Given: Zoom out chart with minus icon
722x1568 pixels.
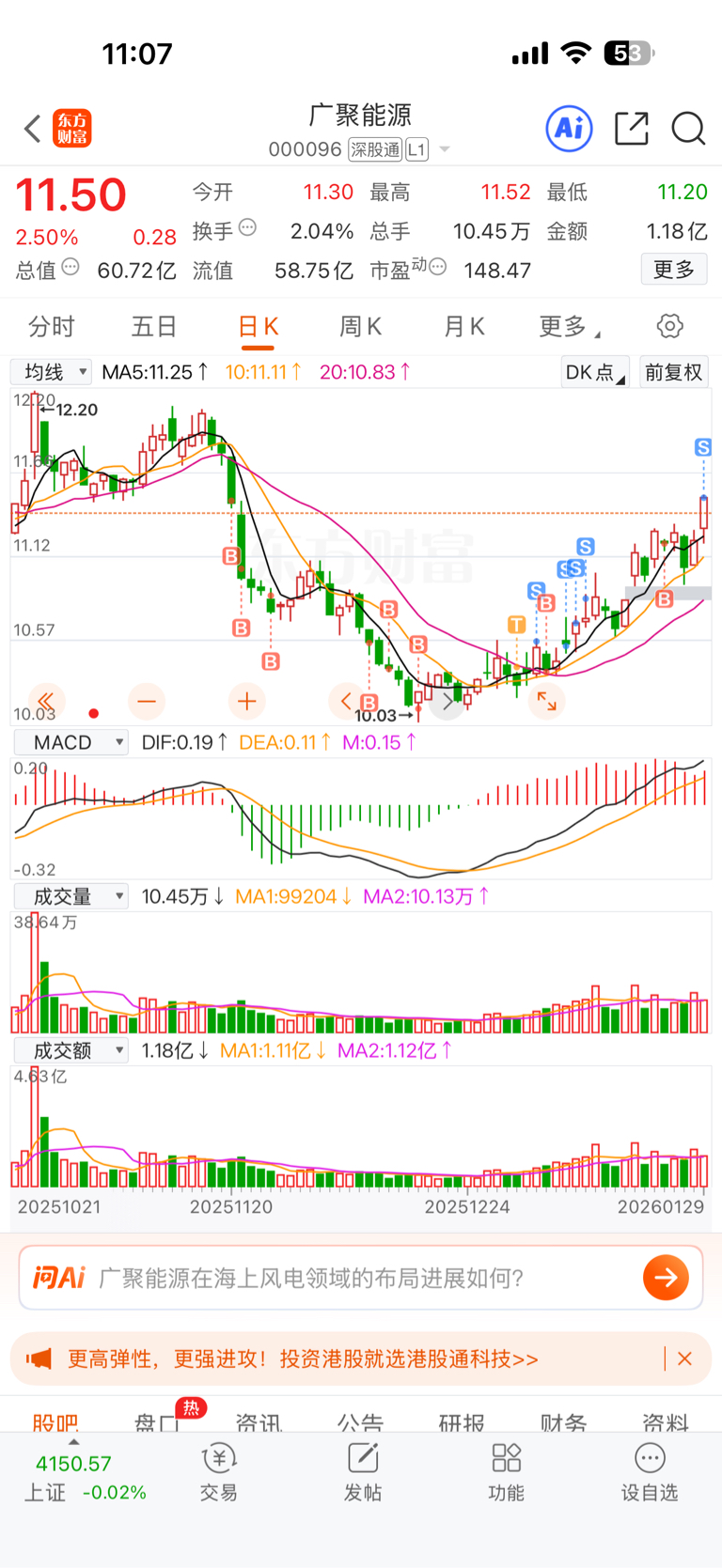Looking at the screenshot, I should pyautogui.click(x=146, y=701).
